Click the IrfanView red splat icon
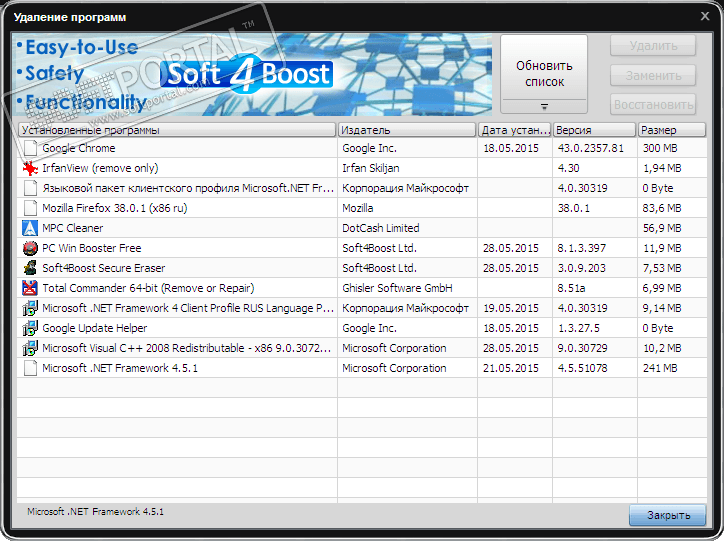This screenshot has height=541, width=724. coord(30,168)
